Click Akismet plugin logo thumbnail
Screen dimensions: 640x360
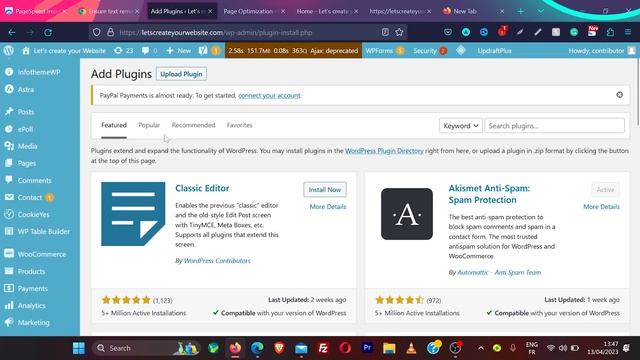click(407, 214)
